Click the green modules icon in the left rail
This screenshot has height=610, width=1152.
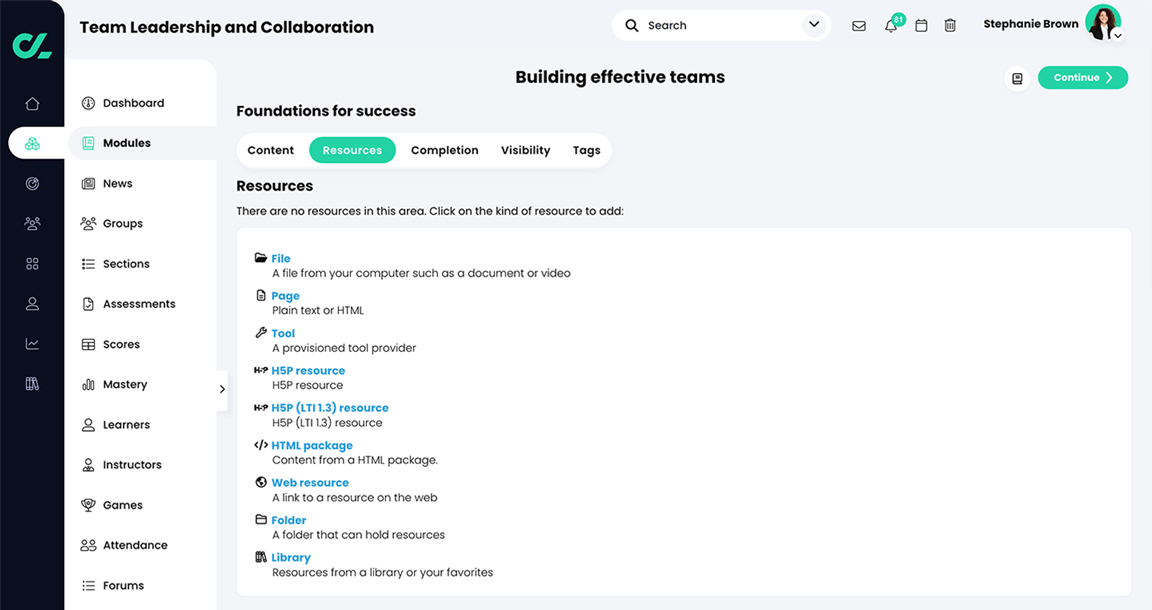pos(32,143)
